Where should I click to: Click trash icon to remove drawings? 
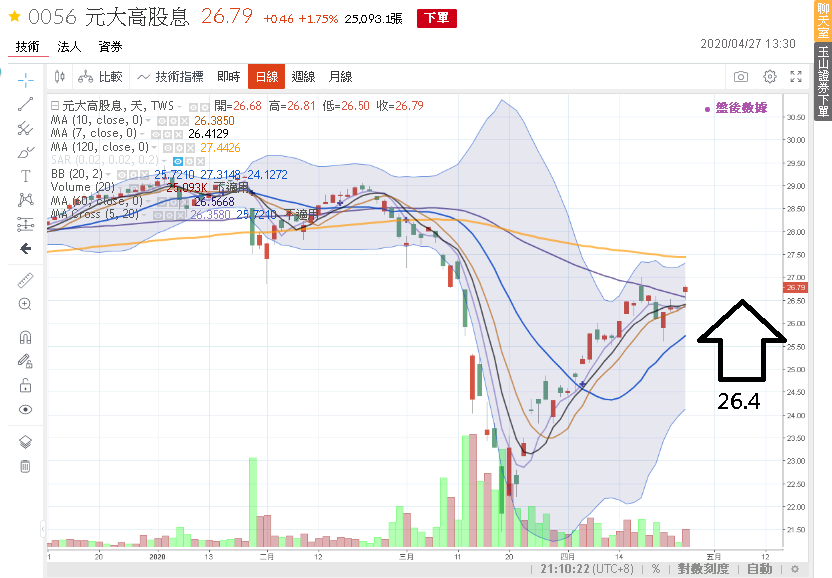click(x=25, y=467)
